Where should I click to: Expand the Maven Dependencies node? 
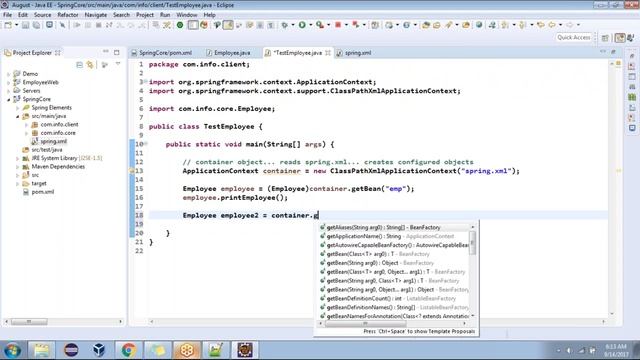(x=18, y=167)
